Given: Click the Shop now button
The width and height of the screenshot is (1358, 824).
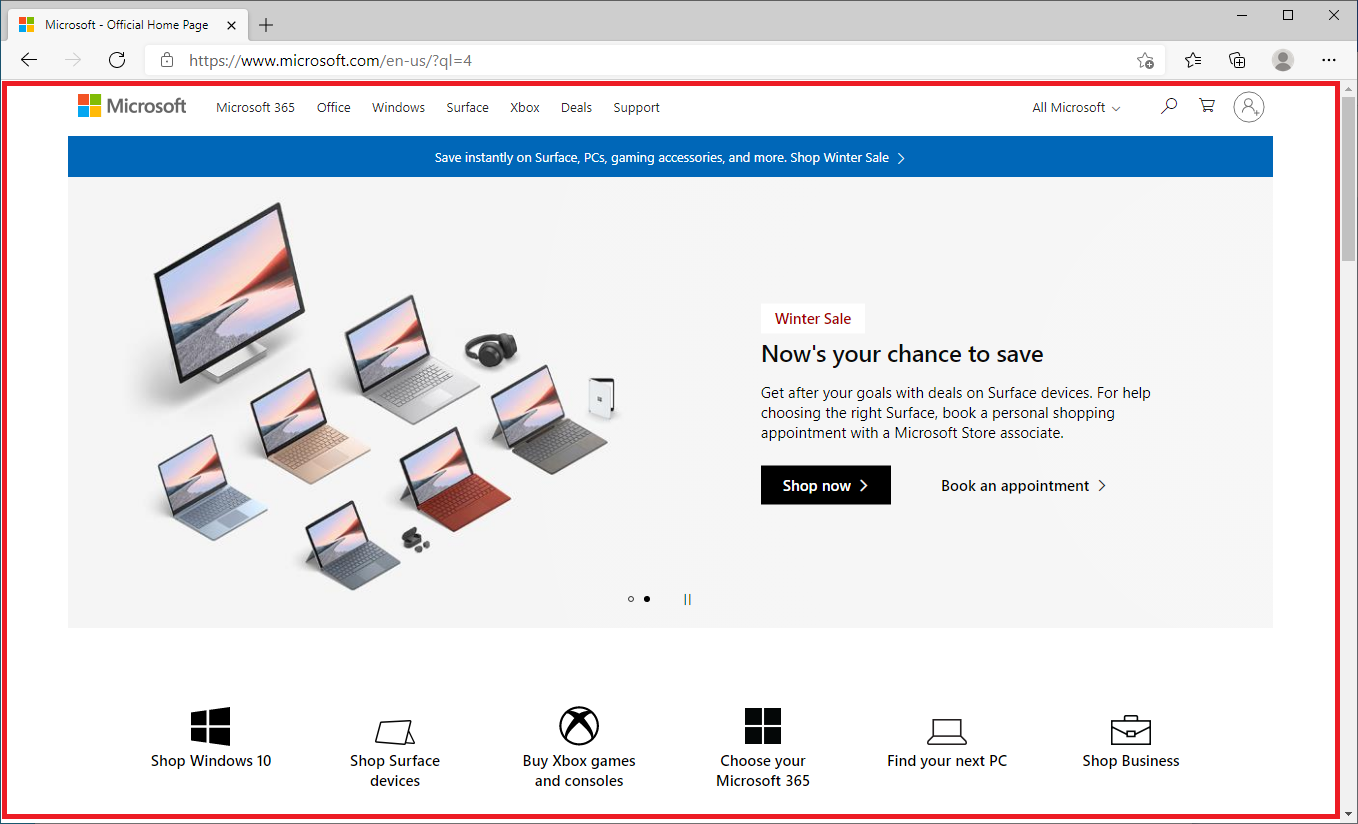Looking at the screenshot, I should click(x=826, y=485).
